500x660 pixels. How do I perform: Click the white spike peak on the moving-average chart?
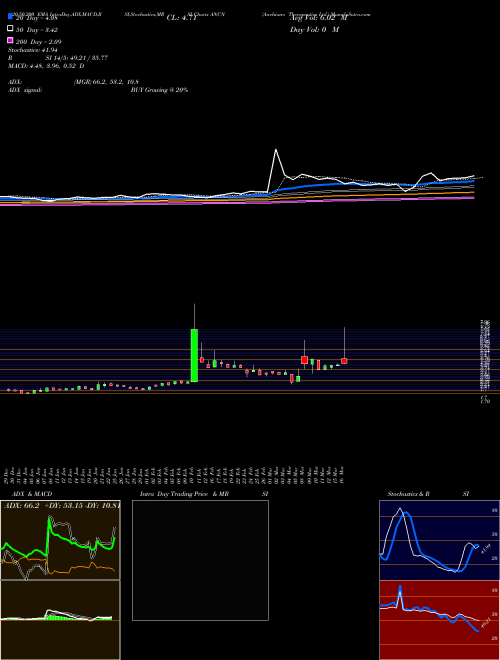276,150
